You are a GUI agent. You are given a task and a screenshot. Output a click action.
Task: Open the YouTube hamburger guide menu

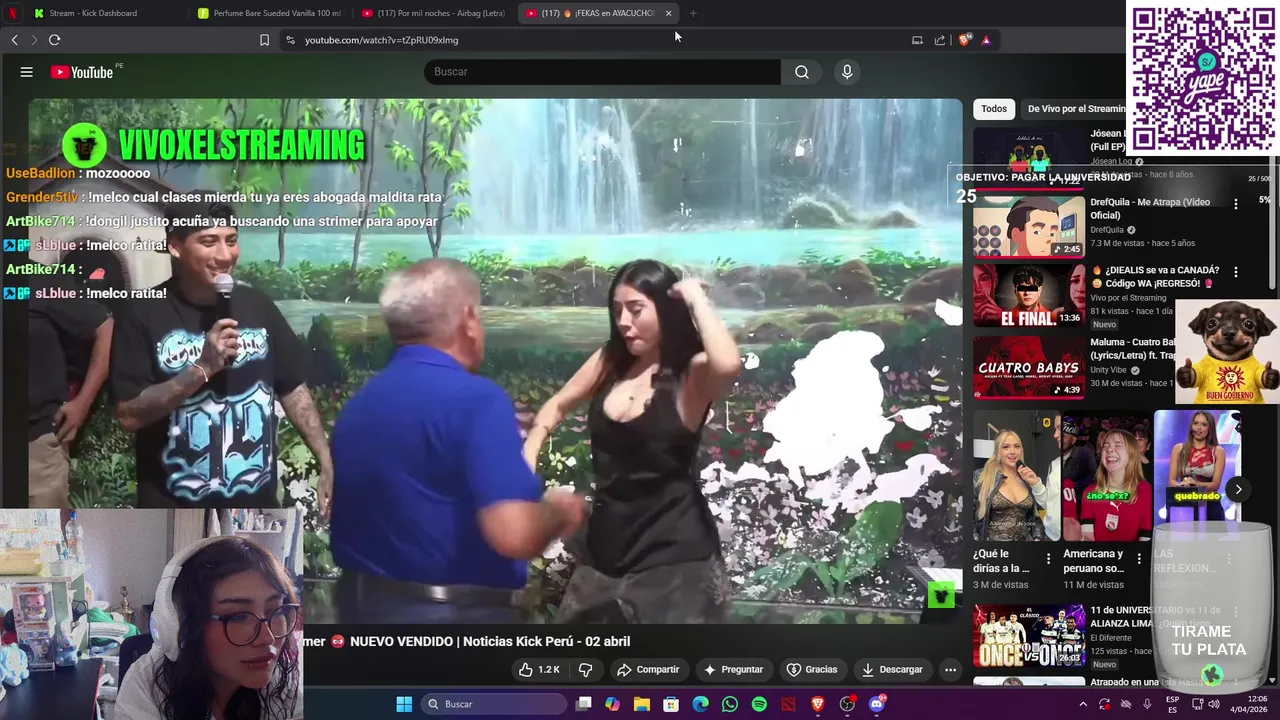(x=27, y=72)
